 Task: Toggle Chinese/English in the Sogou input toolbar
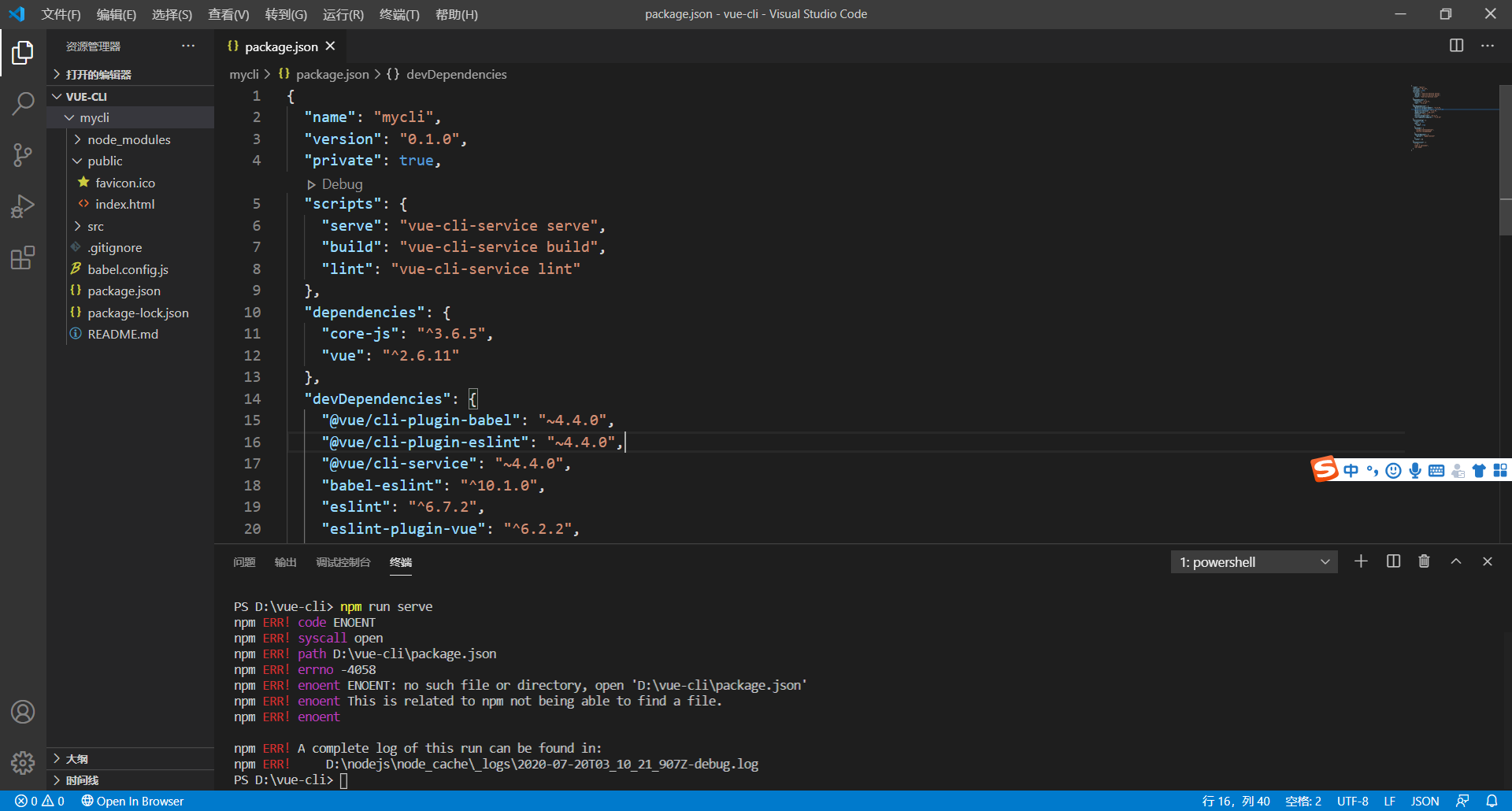[x=1351, y=469]
